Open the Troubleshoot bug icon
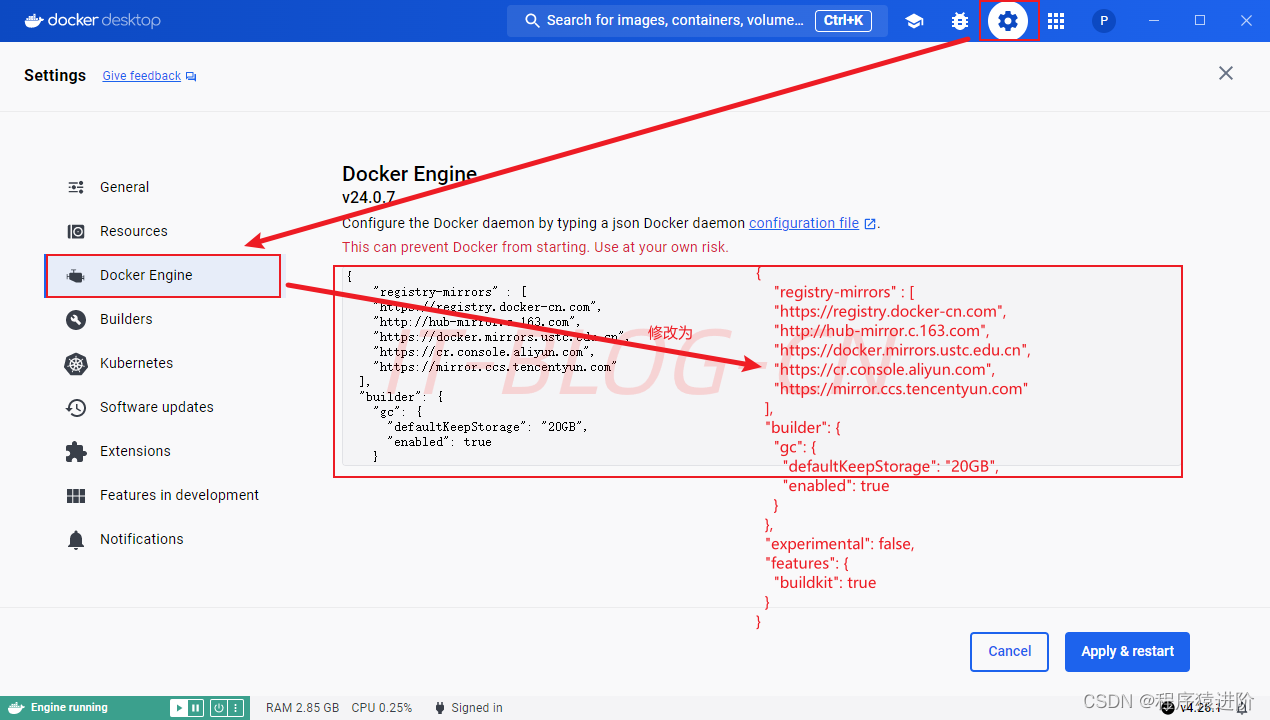Image resolution: width=1270 pixels, height=720 pixels. [960, 21]
